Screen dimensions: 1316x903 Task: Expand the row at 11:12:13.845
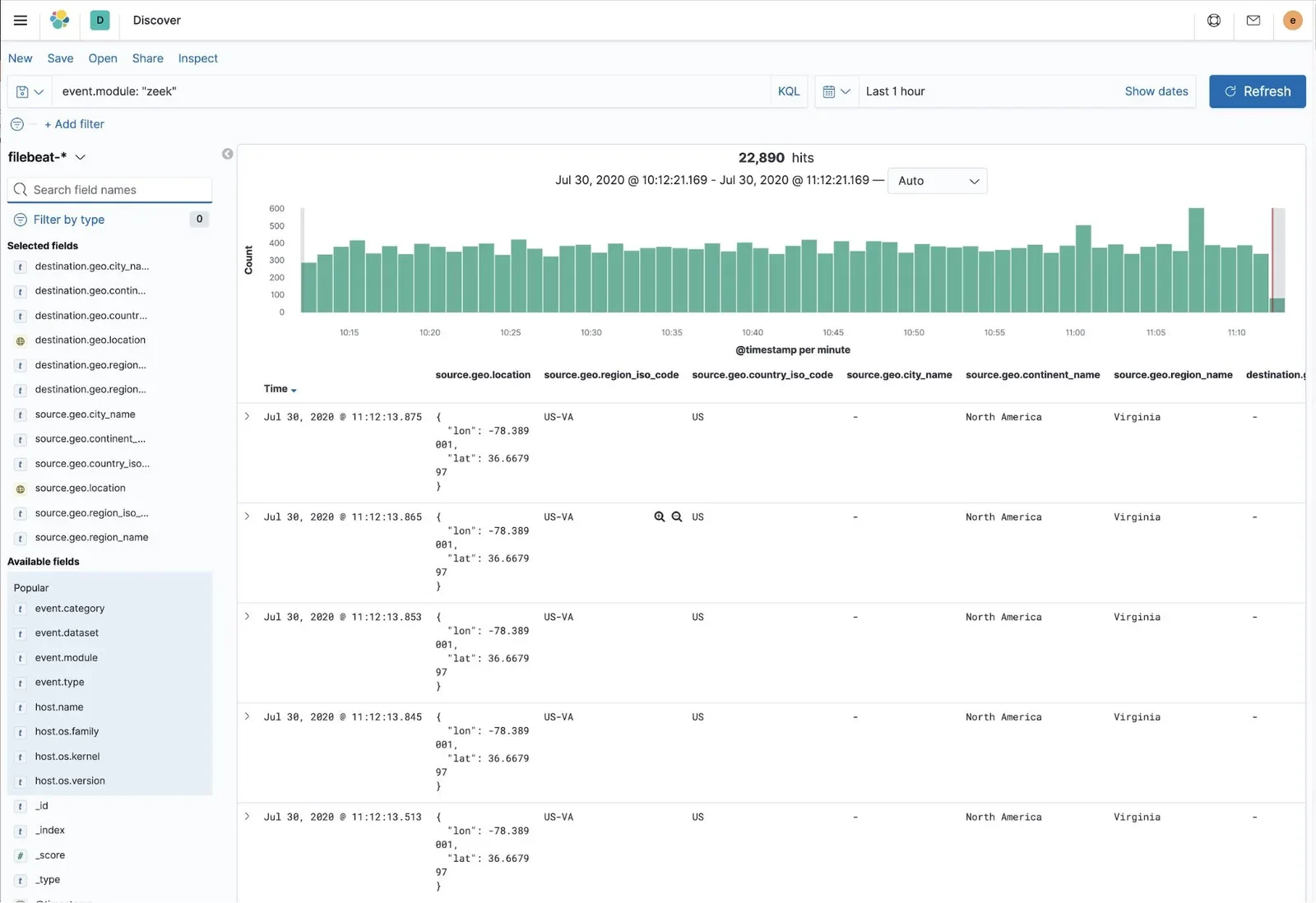coord(247,716)
